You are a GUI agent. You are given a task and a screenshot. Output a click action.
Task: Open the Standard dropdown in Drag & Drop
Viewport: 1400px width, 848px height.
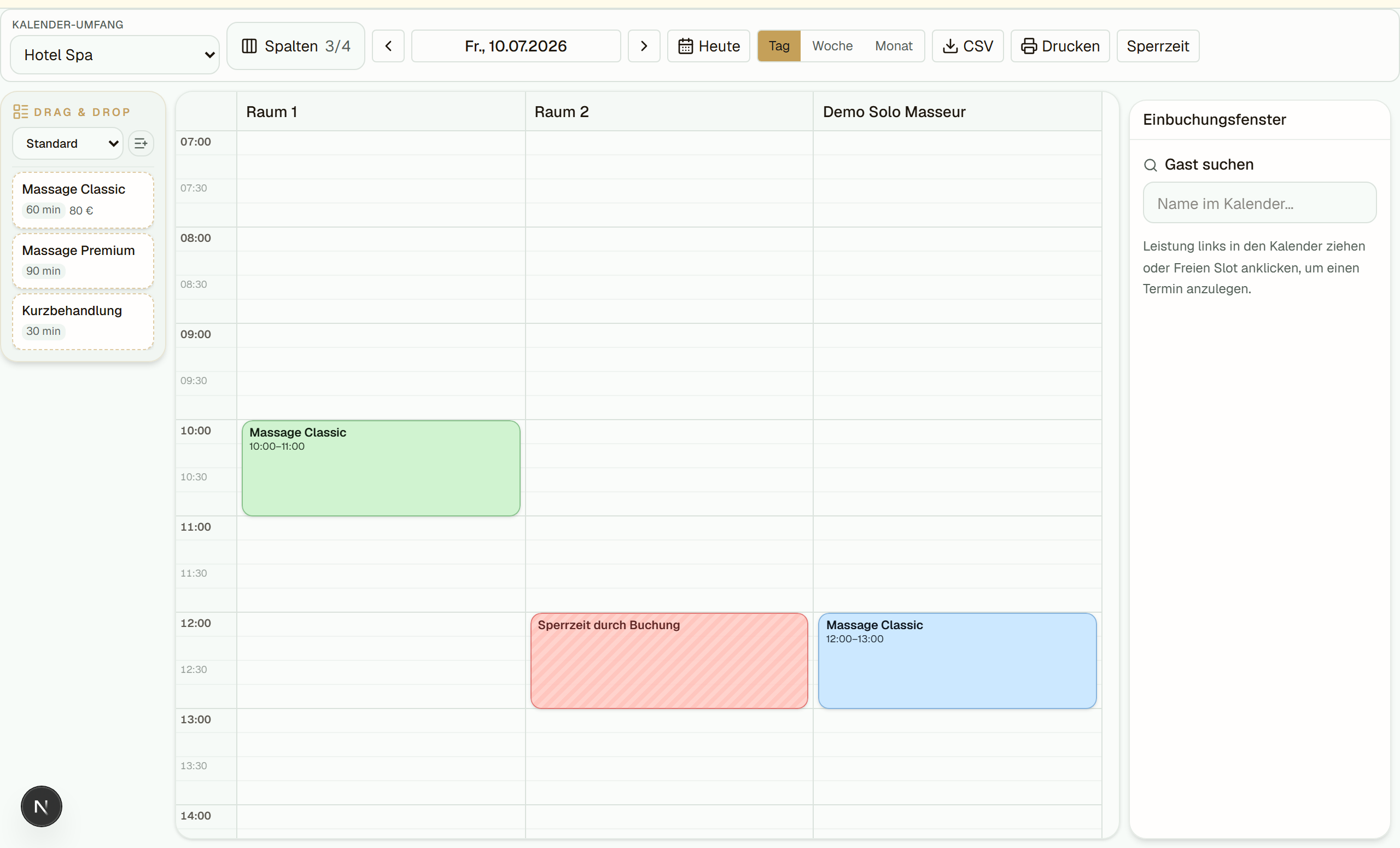tap(68, 143)
